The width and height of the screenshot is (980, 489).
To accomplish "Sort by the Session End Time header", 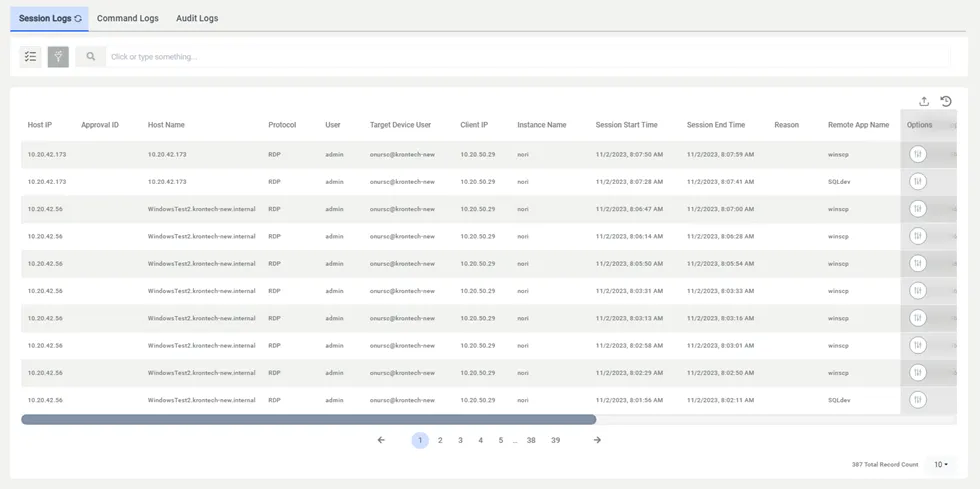I will pos(716,125).
